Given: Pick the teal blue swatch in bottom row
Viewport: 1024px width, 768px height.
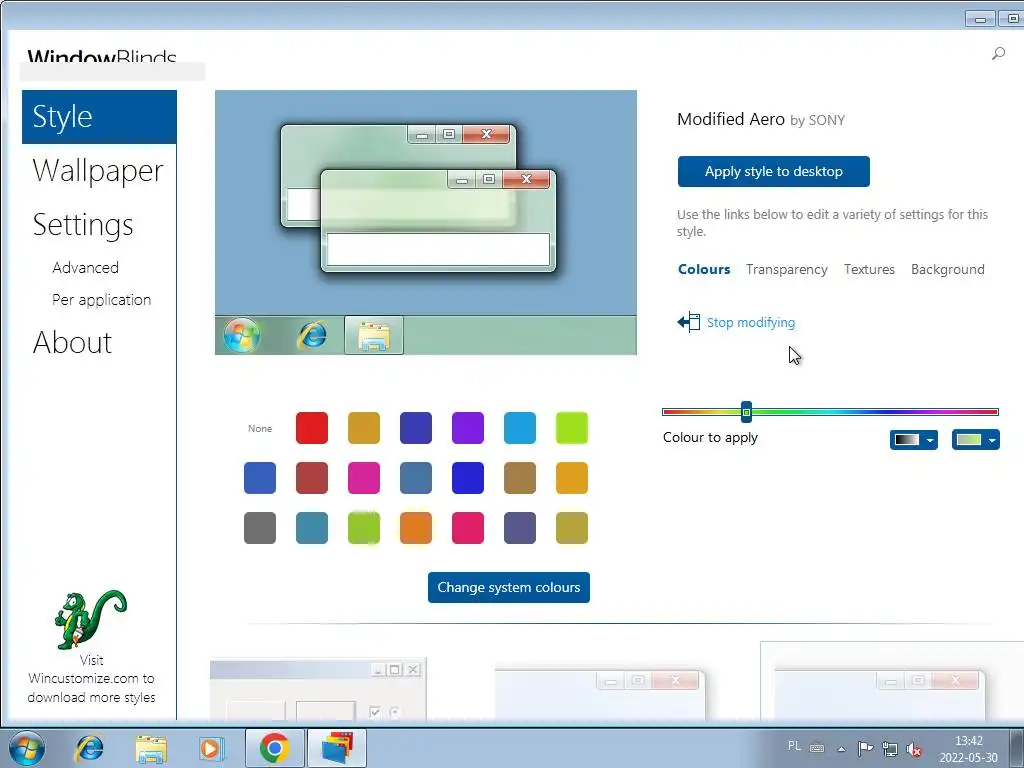Looking at the screenshot, I should pos(312,528).
